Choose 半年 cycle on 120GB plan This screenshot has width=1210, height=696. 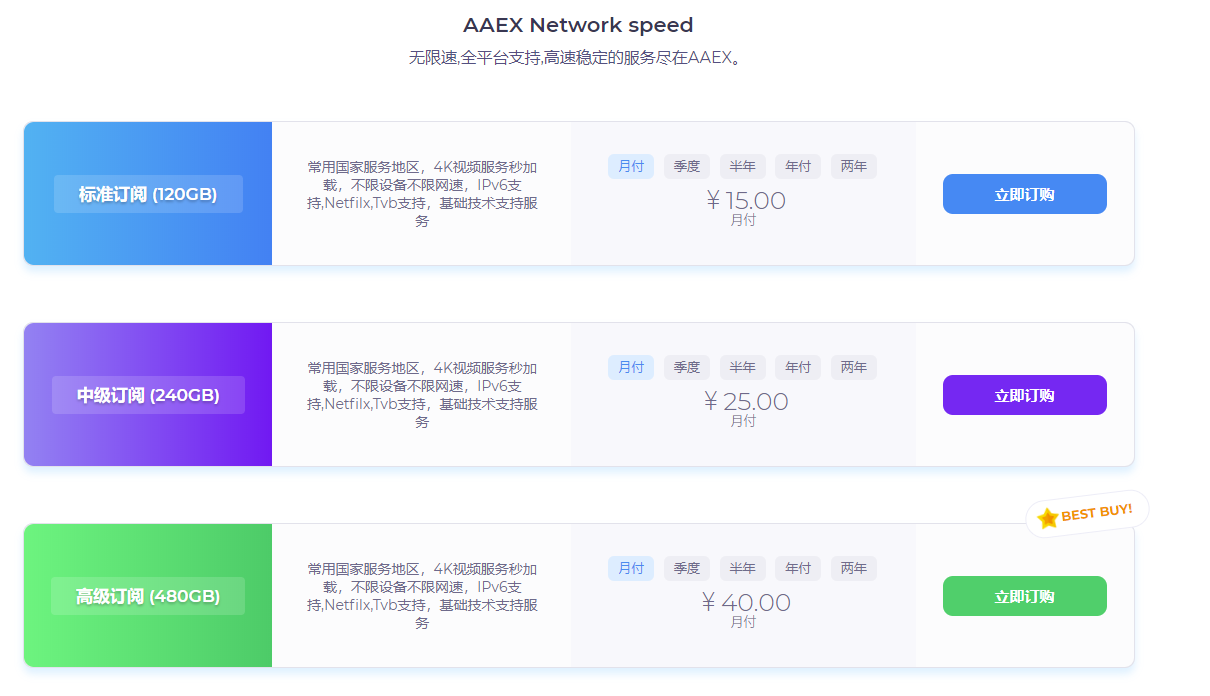pyautogui.click(x=742, y=166)
